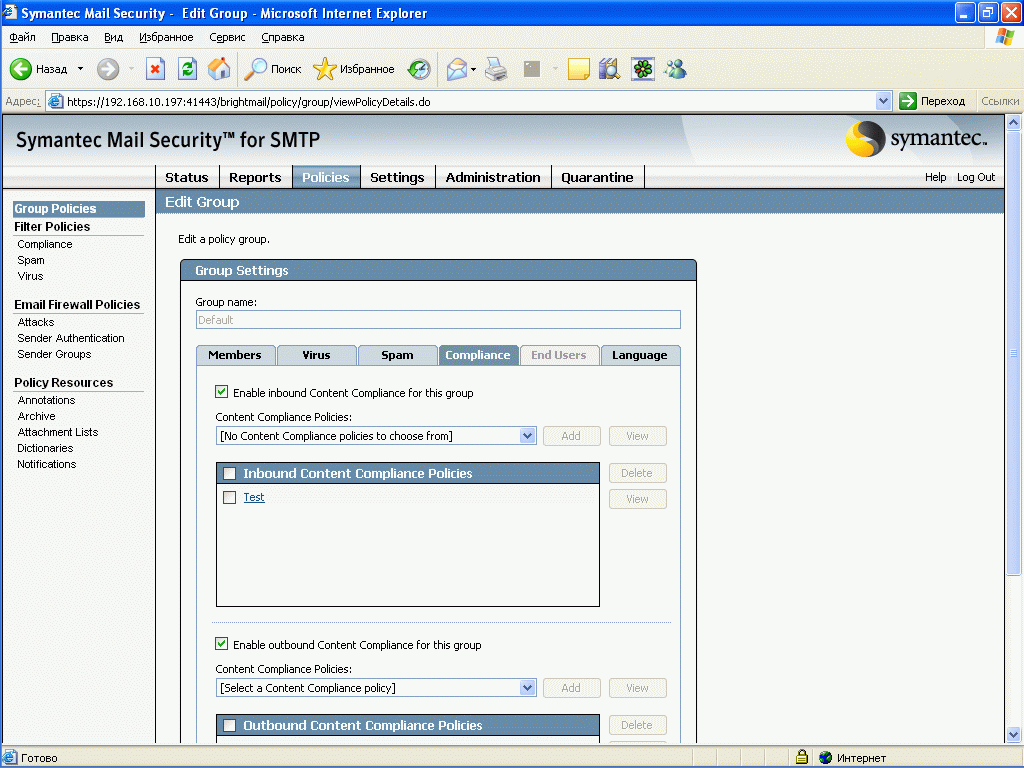The image size is (1024, 768).
Task: Open Search (Поиск) magnifier icon
Action: 255,69
